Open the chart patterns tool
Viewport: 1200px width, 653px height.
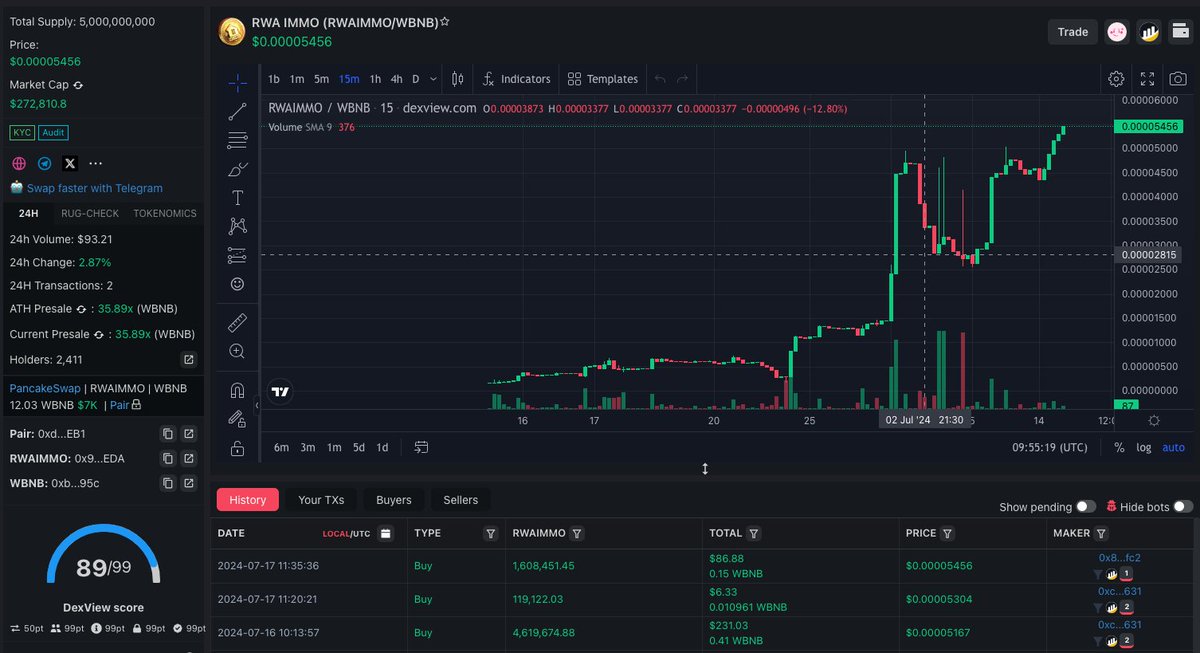pos(237,226)
